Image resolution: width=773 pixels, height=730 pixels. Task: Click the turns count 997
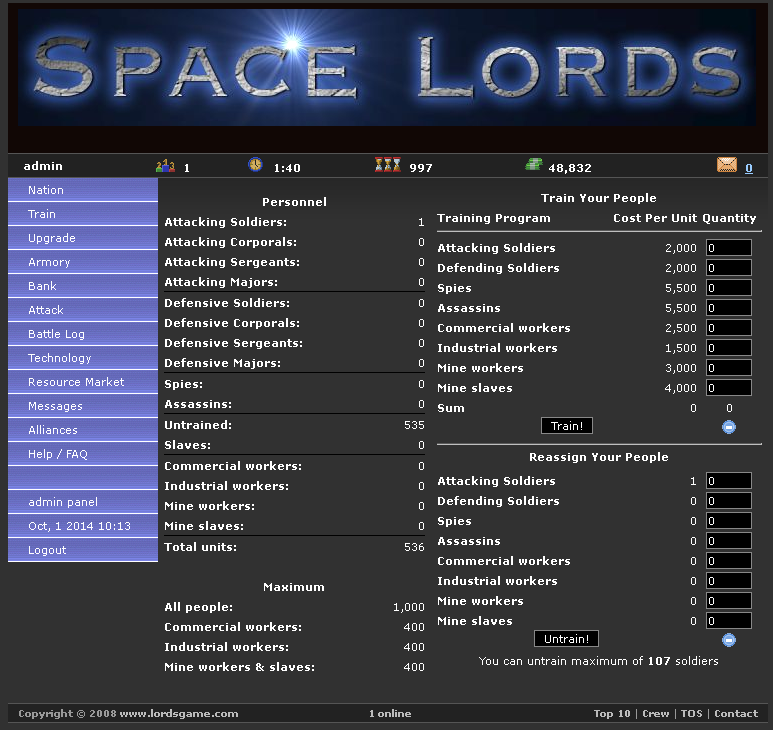(421, 168)
